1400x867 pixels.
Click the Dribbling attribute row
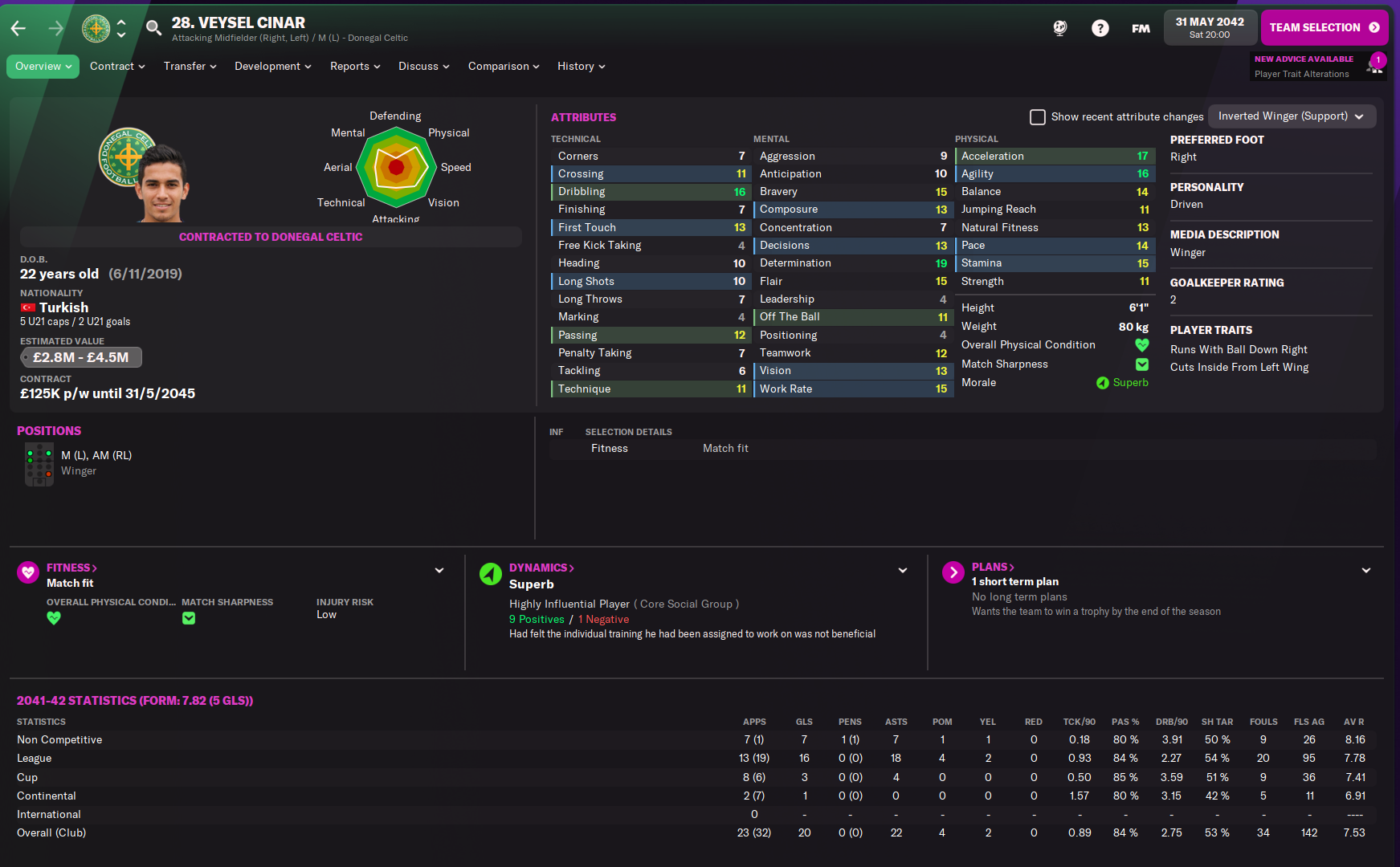651,192
